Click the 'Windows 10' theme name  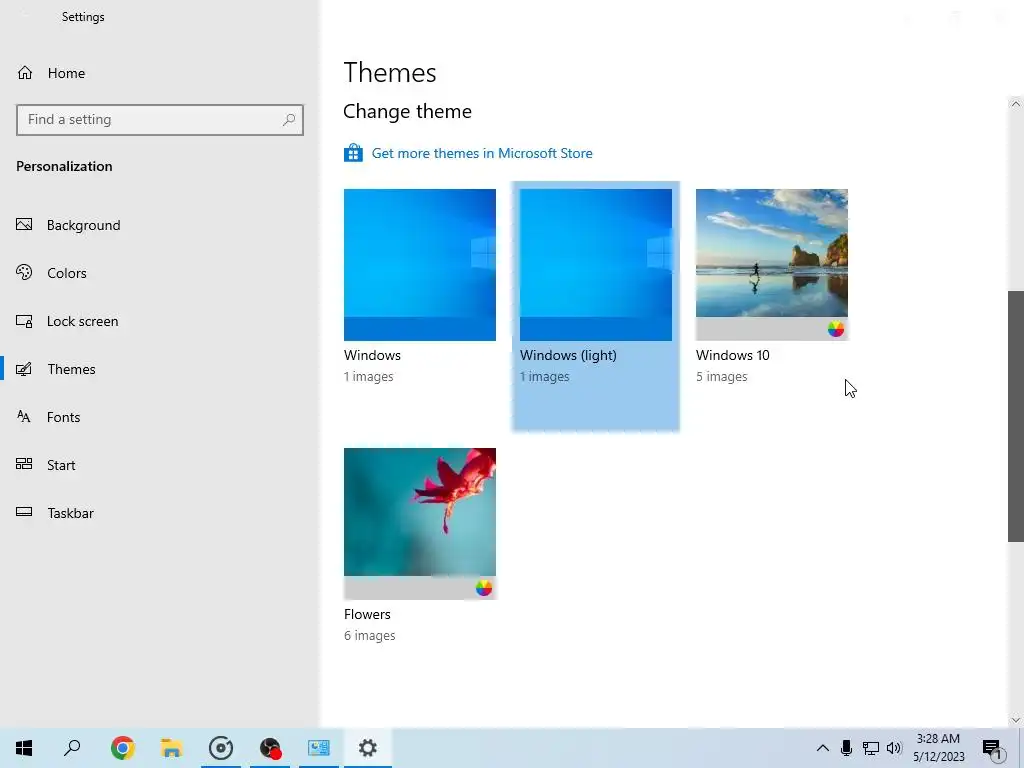click(733, 355)
